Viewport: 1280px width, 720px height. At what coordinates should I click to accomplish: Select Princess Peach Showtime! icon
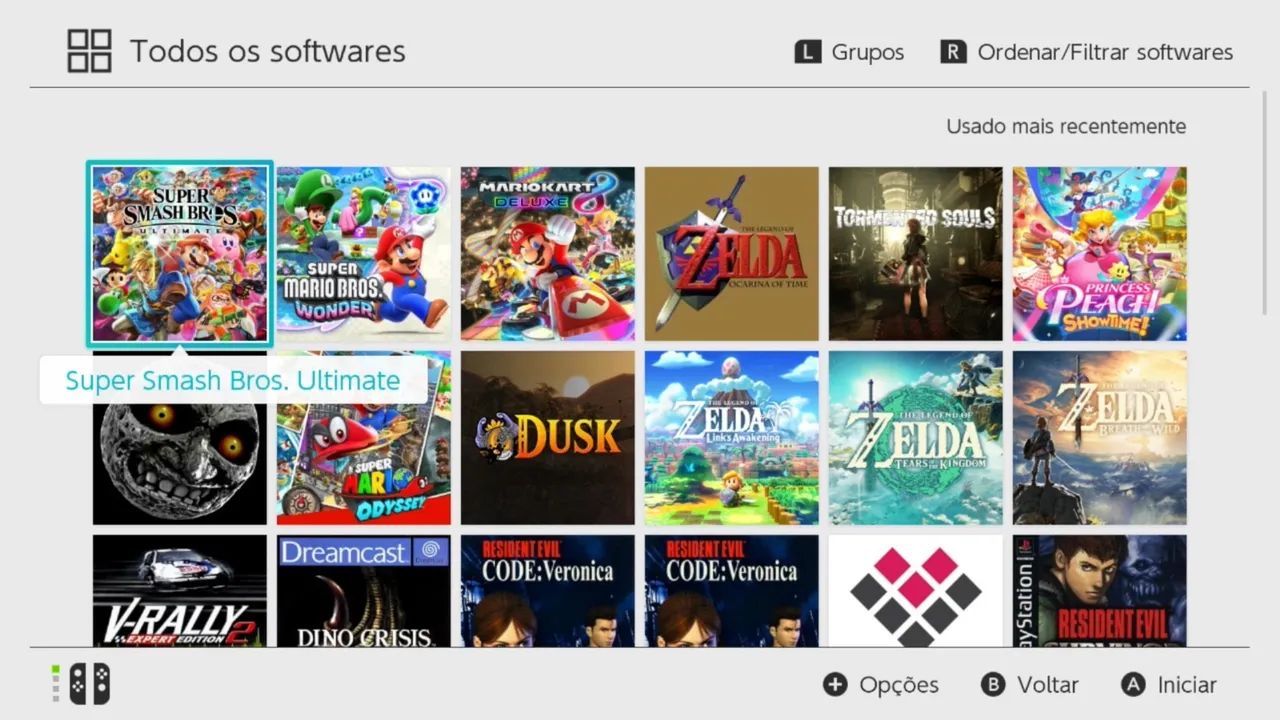[x=1100, y=254]
